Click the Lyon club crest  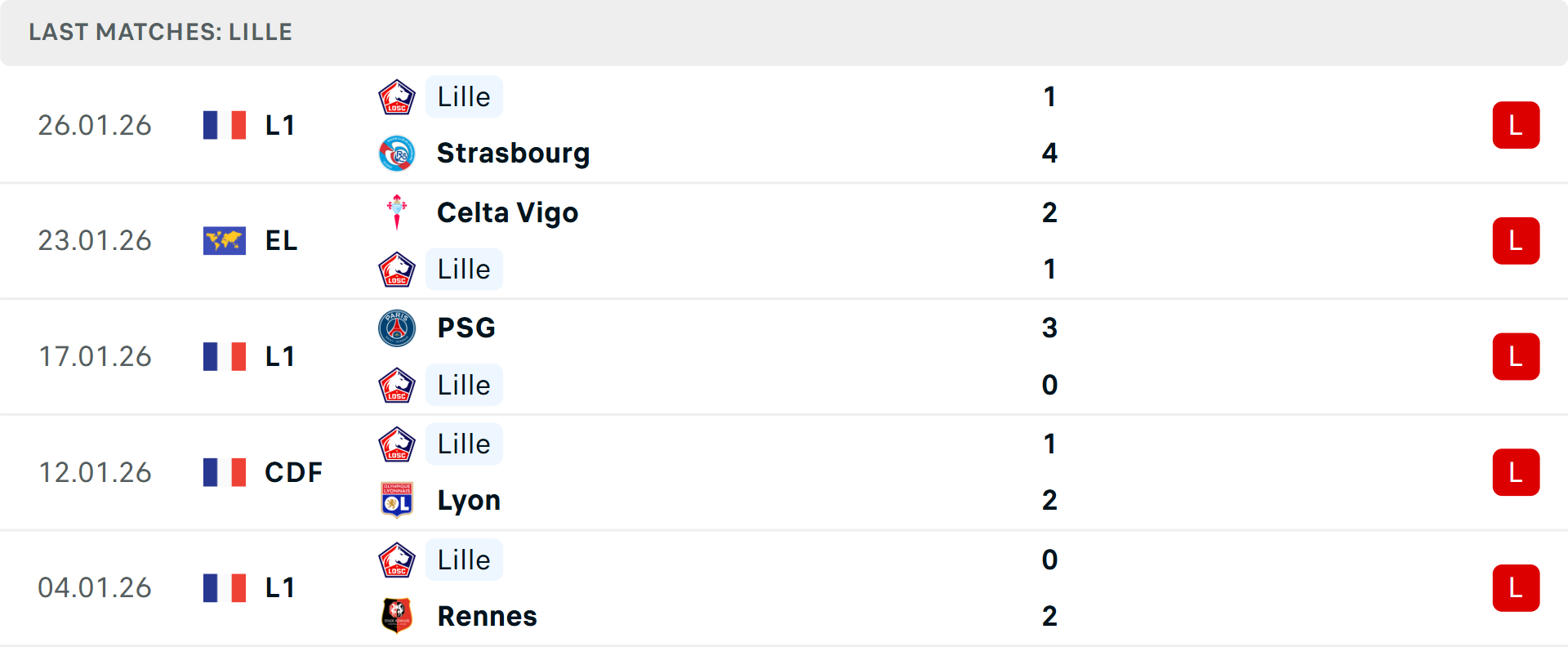[x=397, y=500]
